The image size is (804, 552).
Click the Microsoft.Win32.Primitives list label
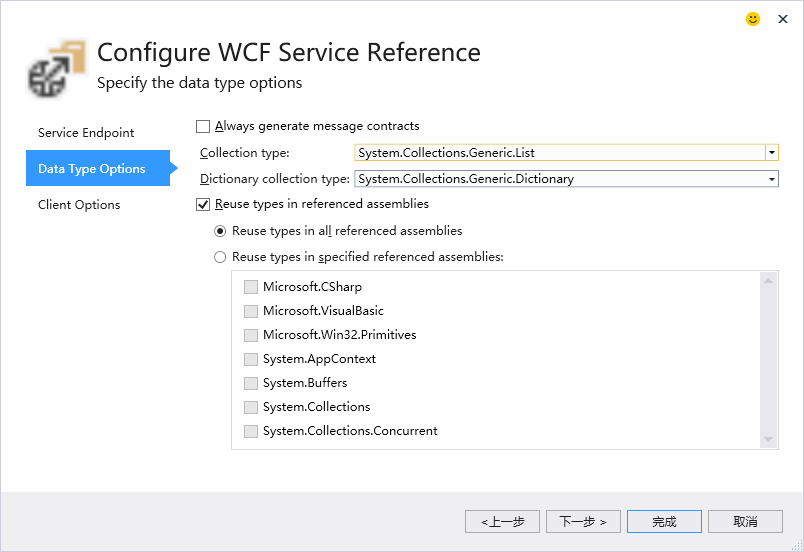click(339, 335)
